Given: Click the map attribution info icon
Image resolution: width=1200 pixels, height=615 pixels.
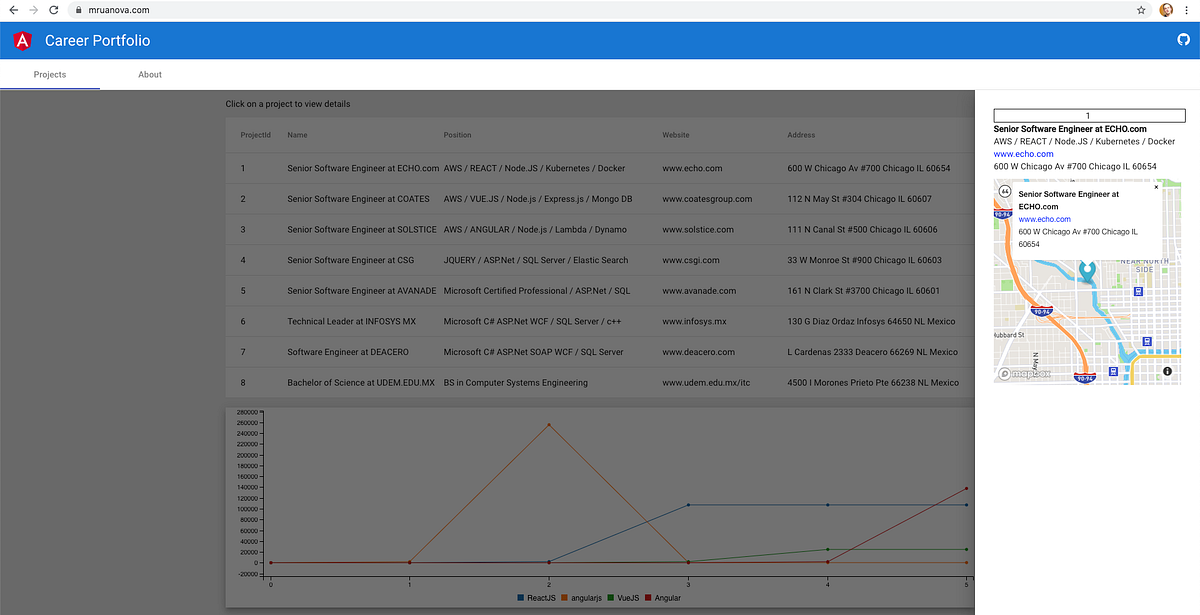Looking at the screenshot, I should [1168, 373].
